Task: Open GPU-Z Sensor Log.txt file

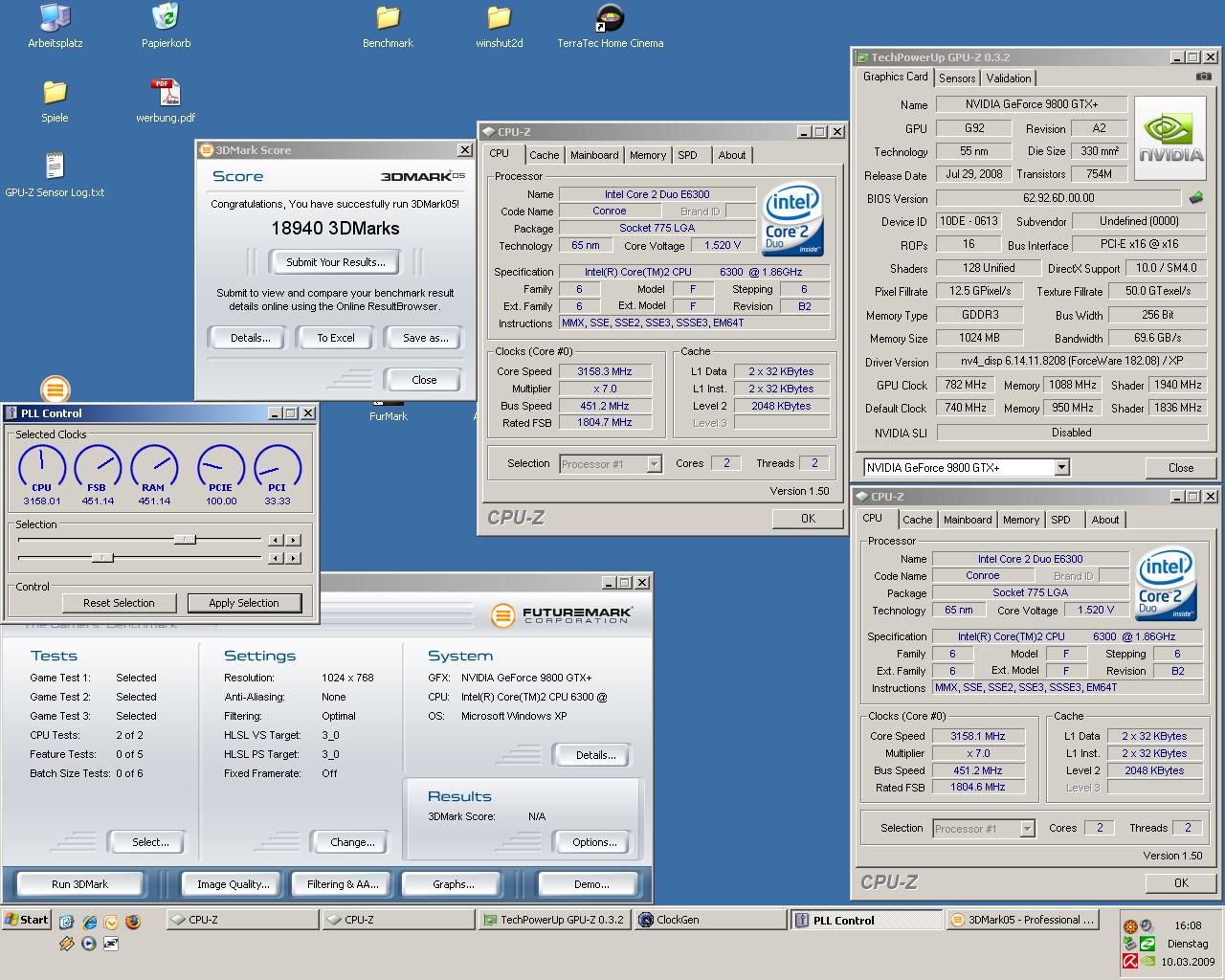Action: point(55,175)
